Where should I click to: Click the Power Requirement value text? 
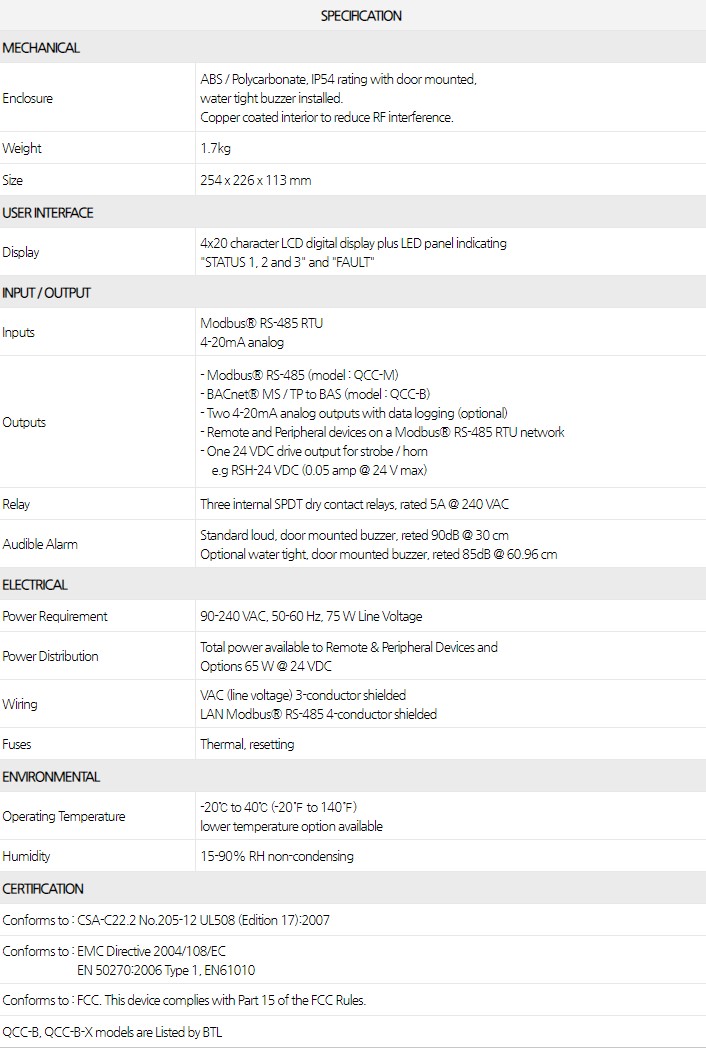(311, 616)
